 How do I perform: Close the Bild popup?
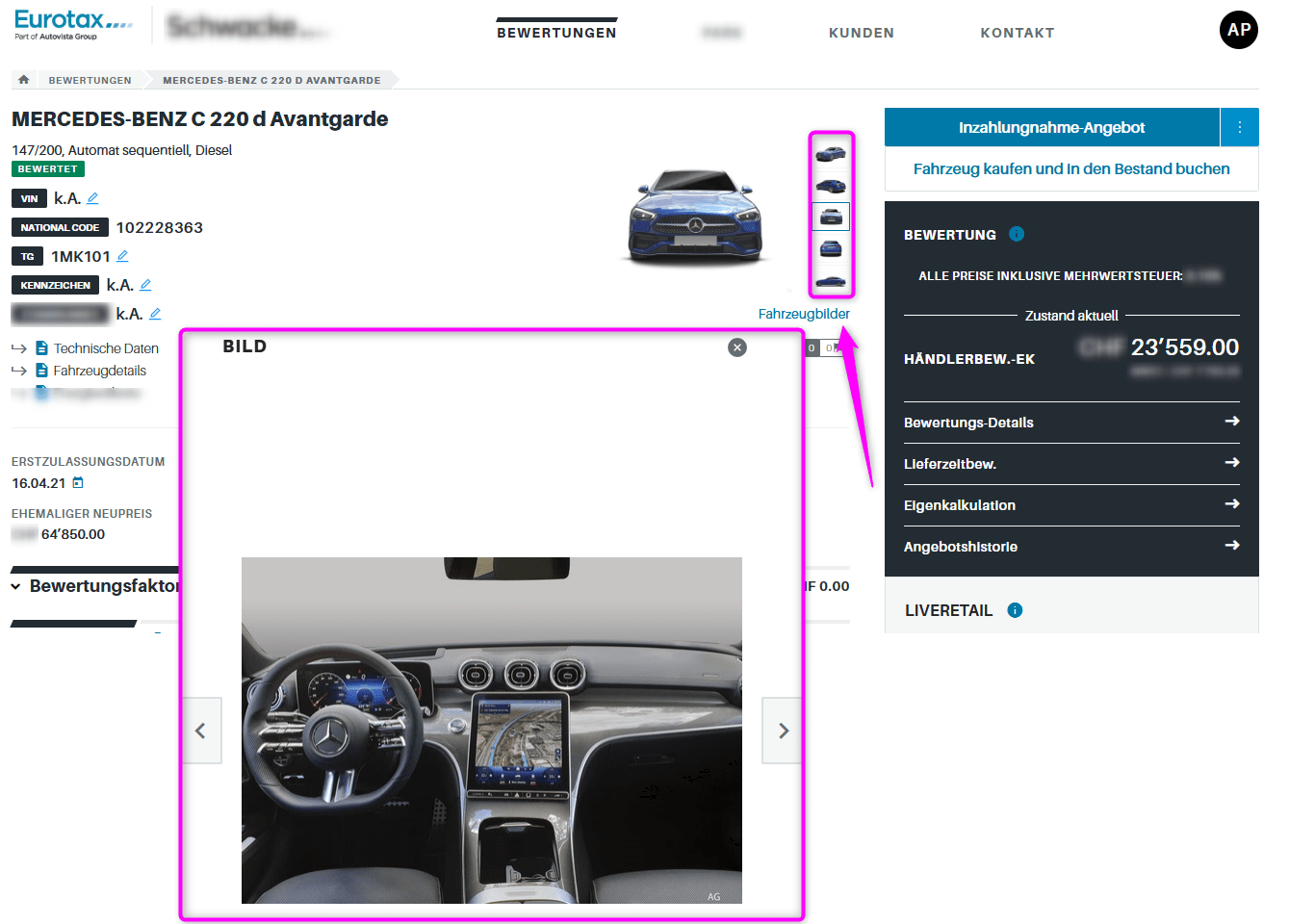737,347
